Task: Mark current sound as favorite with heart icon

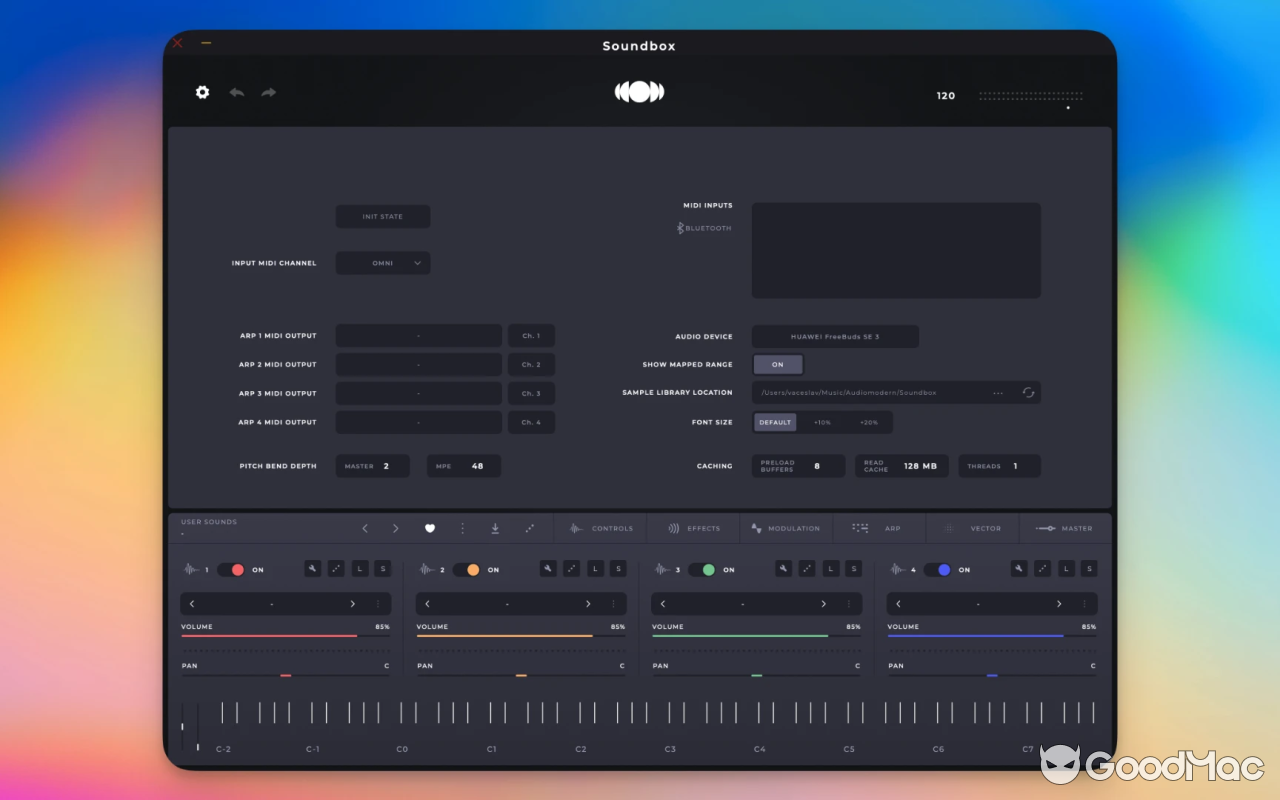Action: pyautogui.click(x=430, y=527)
